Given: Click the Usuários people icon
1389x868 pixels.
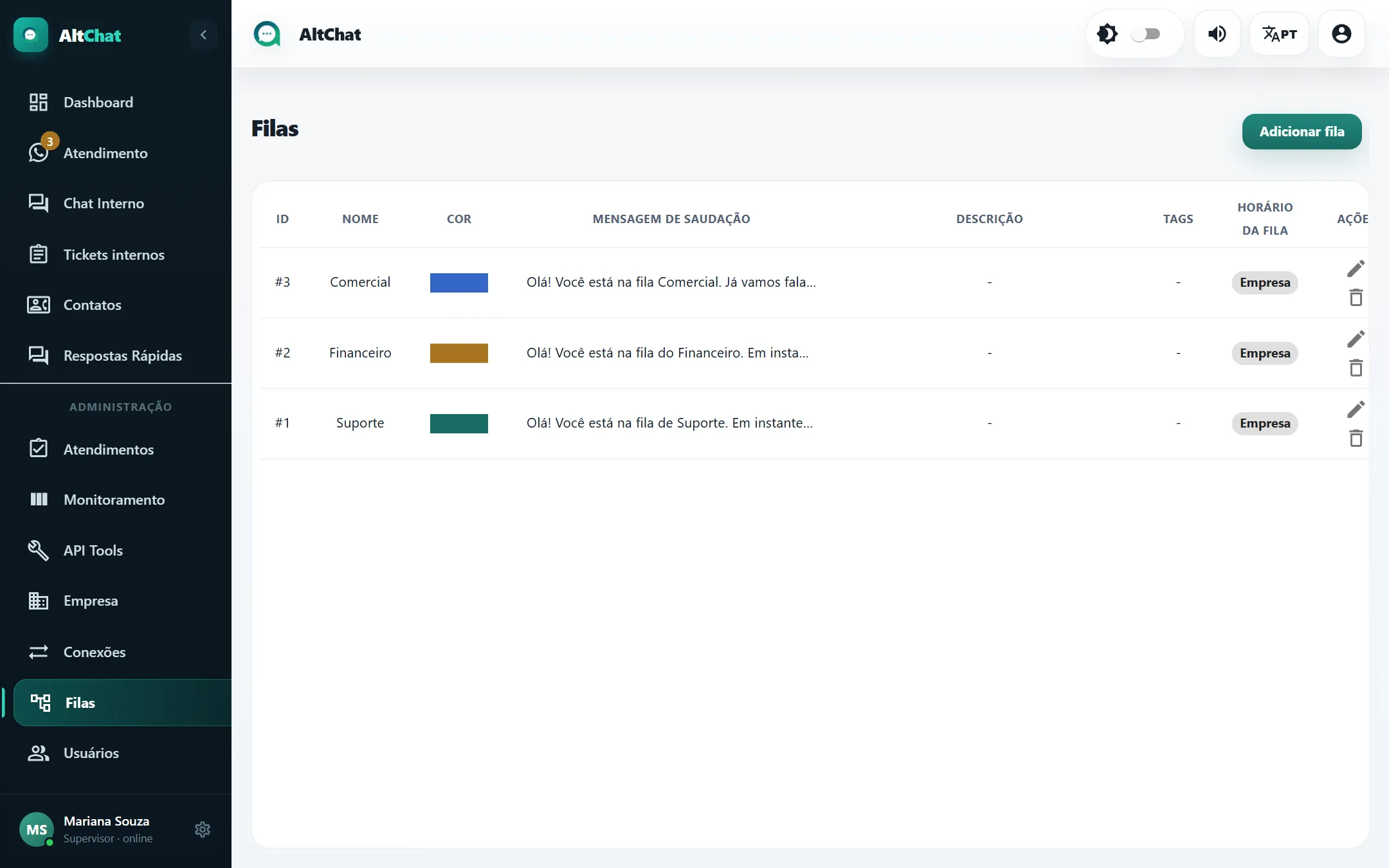Looking at the screenshot, I should coord(39,753).
